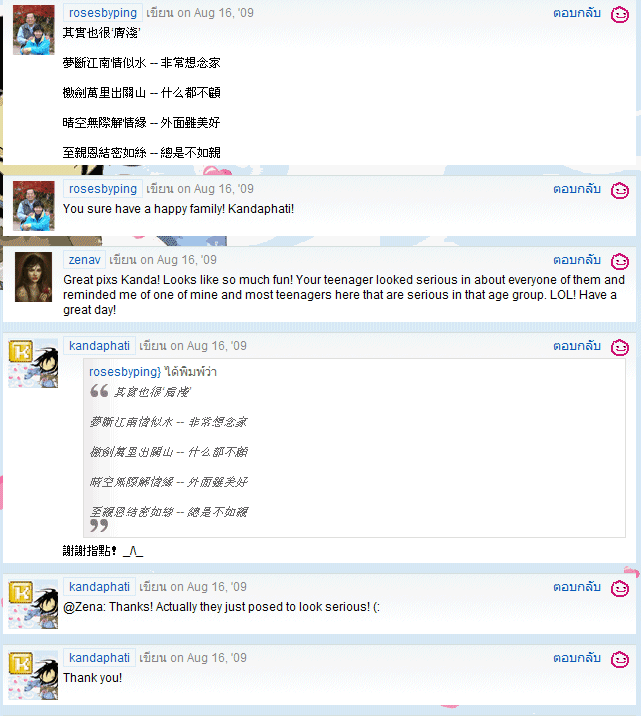Reply to '@Zena: Thanks' comment
641x716 pixels.
(x=577, y=587)
